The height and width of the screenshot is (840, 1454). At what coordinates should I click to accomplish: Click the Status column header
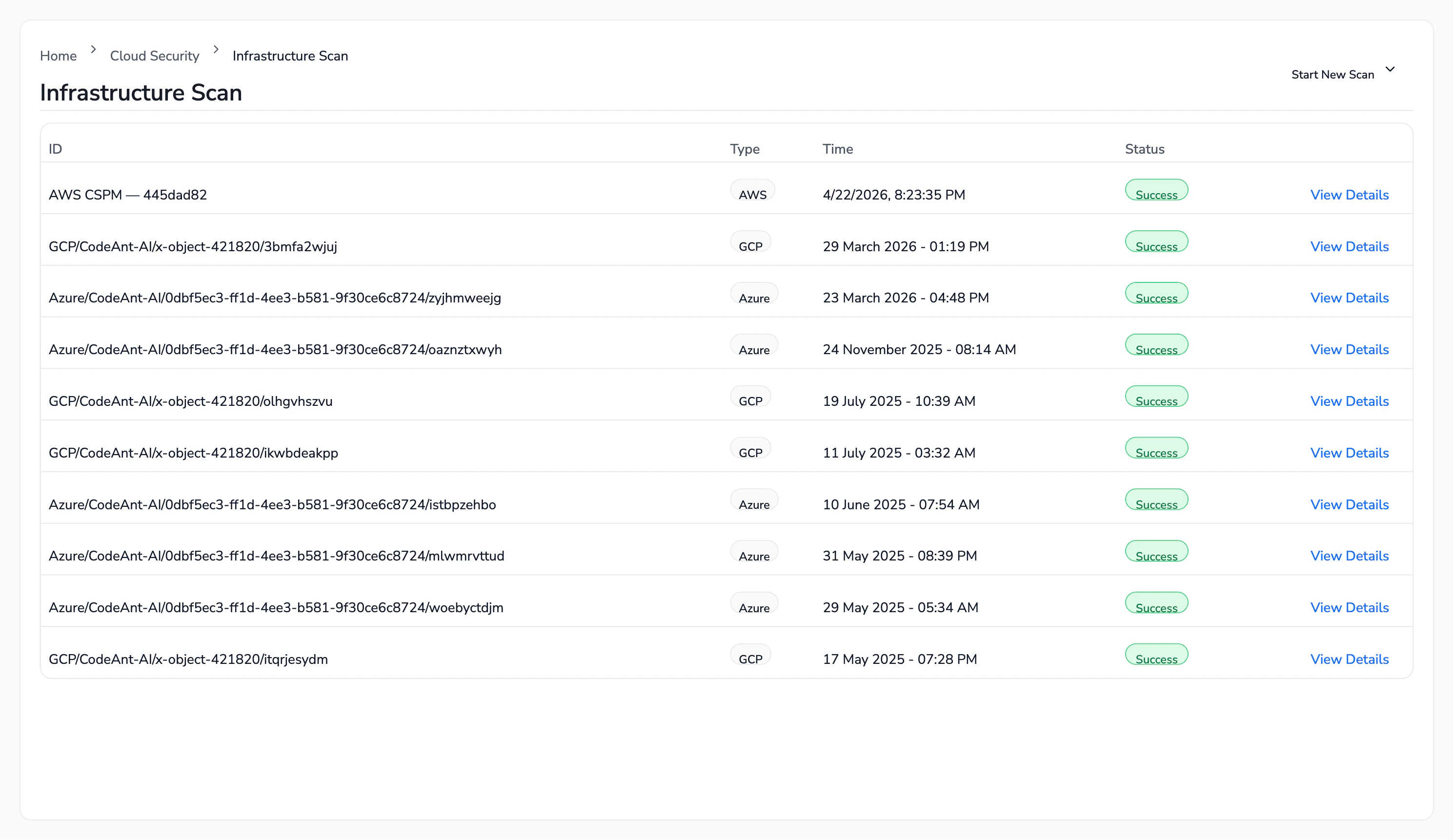point(1144,149)
